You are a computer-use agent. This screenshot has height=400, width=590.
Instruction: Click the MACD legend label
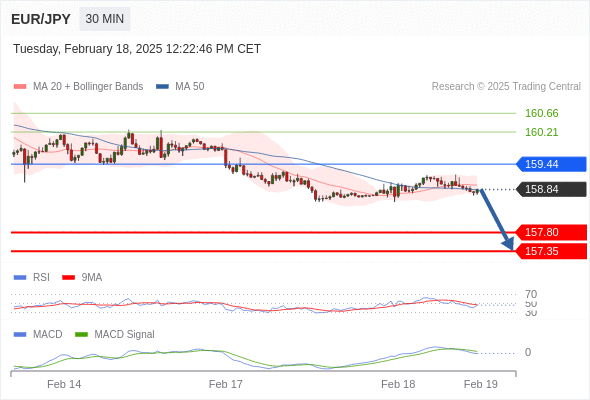tap(48, 334)
